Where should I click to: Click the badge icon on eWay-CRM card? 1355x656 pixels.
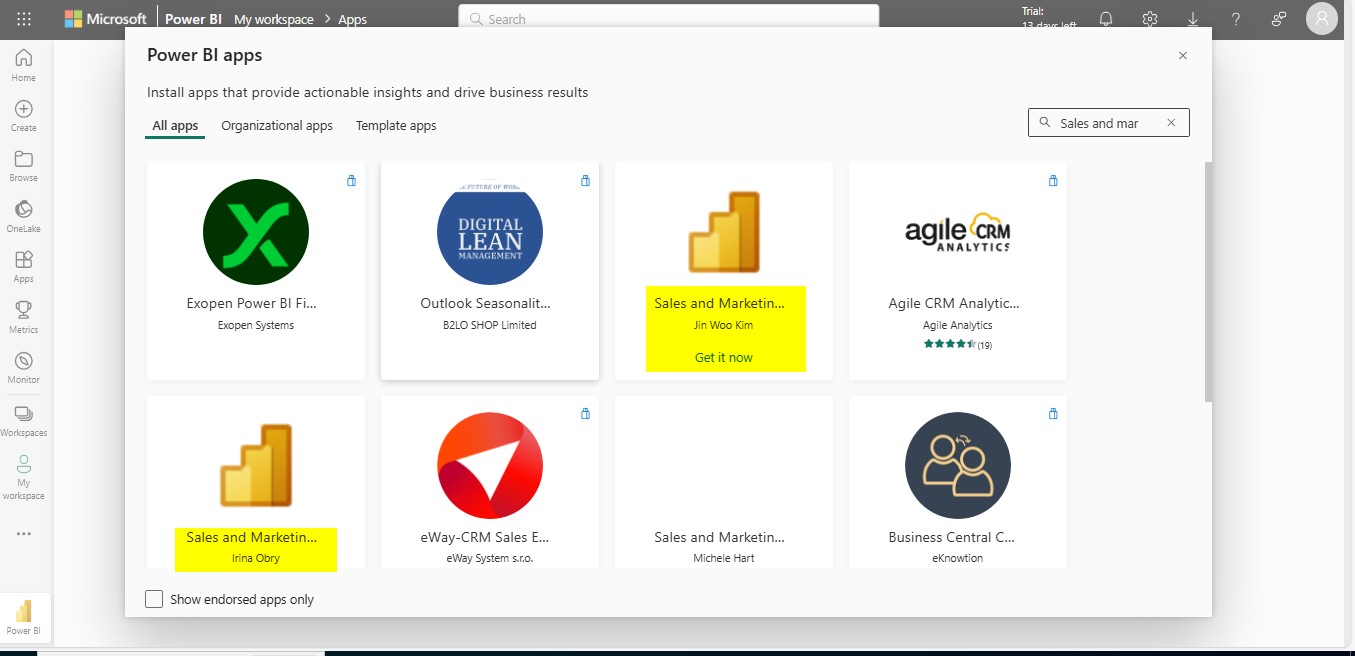pos(585,413)
